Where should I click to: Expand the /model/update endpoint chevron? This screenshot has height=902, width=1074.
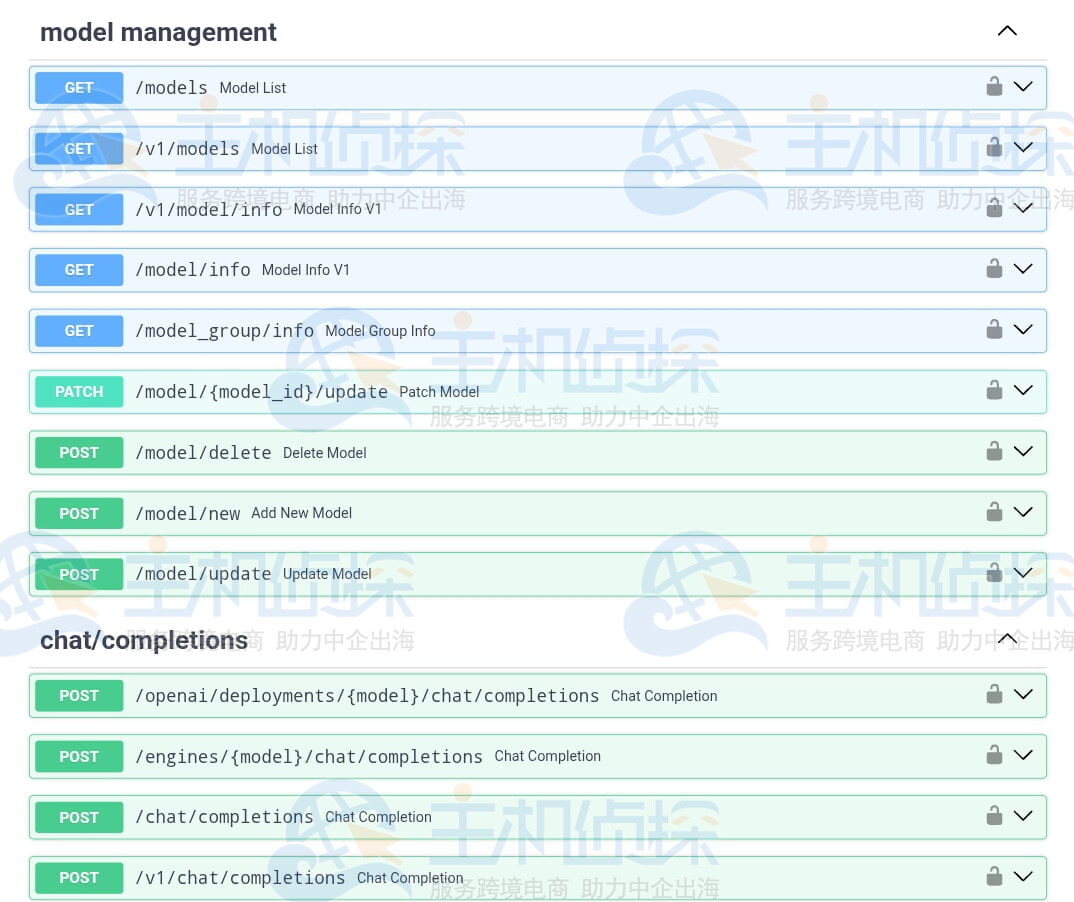coord(1023,573)
